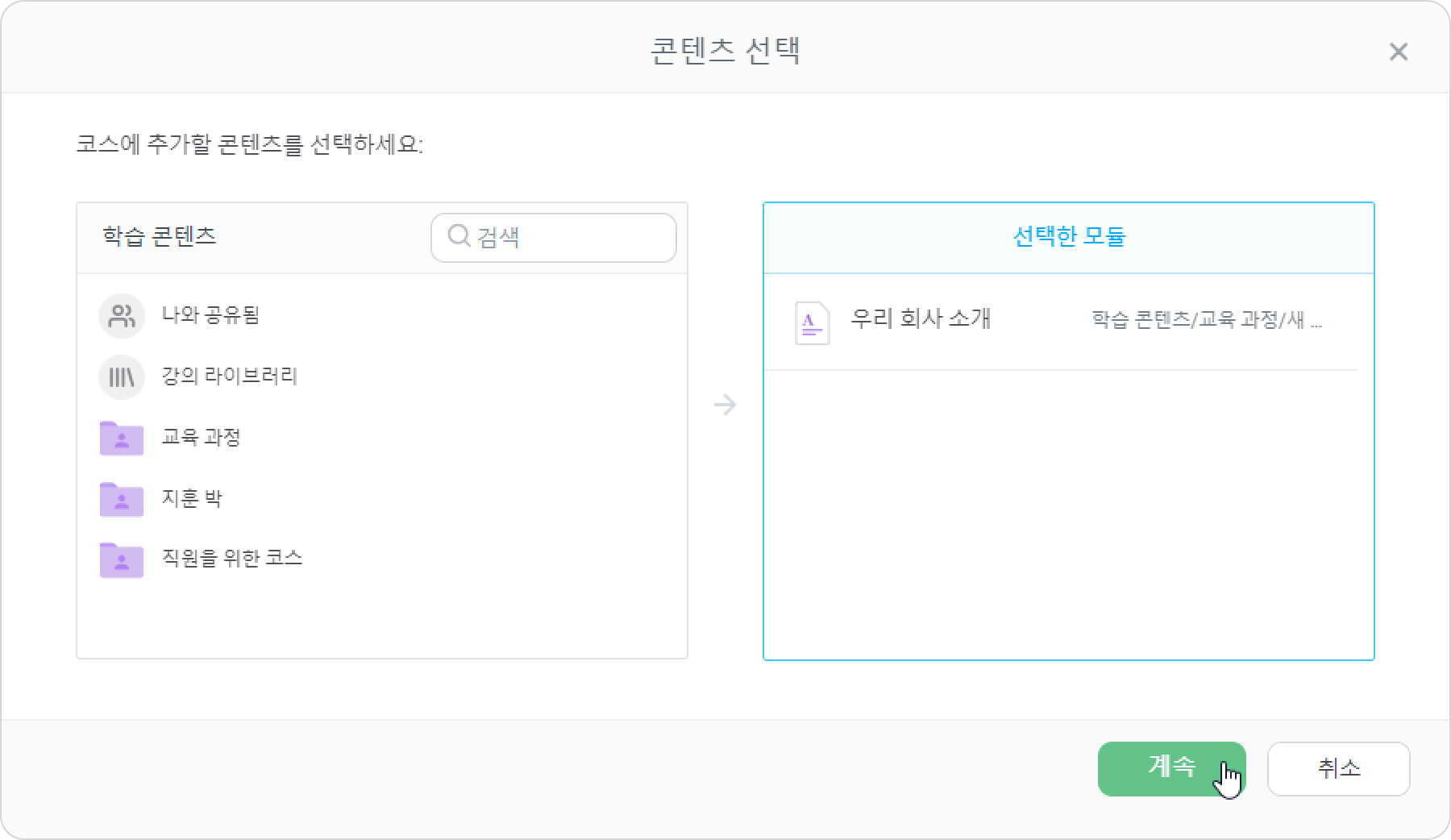Select the 지훈 박 folder label
The height and width of the screenshot is (840, 1451).
click(x=192, y=498)
